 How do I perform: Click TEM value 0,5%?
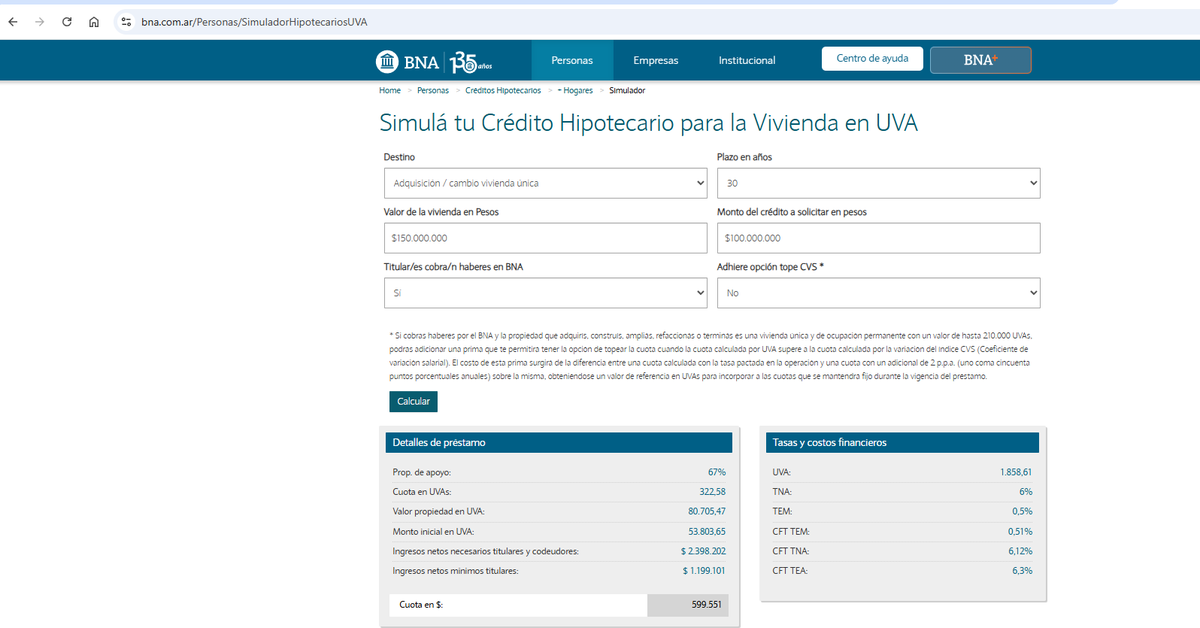pos(1022,511)
